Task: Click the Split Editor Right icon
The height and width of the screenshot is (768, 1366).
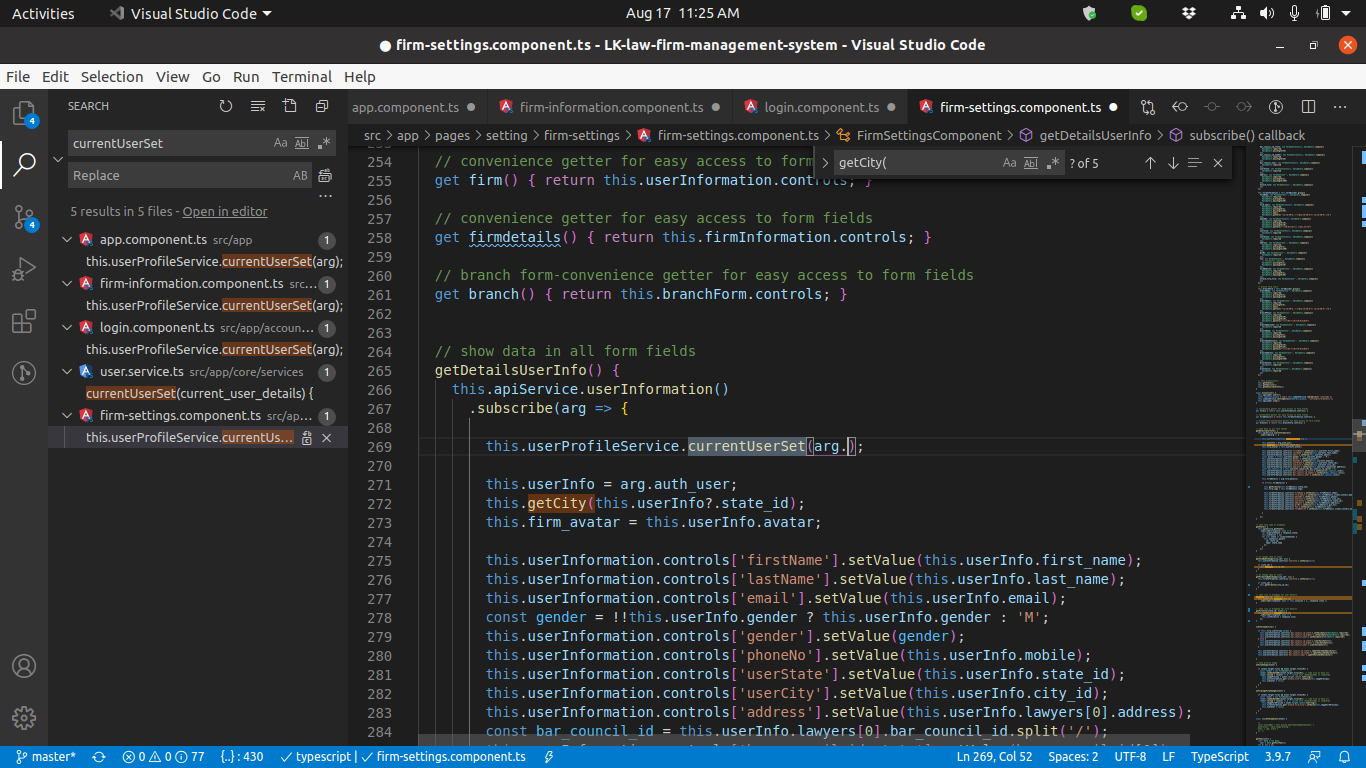Action: click(1308, 107)
